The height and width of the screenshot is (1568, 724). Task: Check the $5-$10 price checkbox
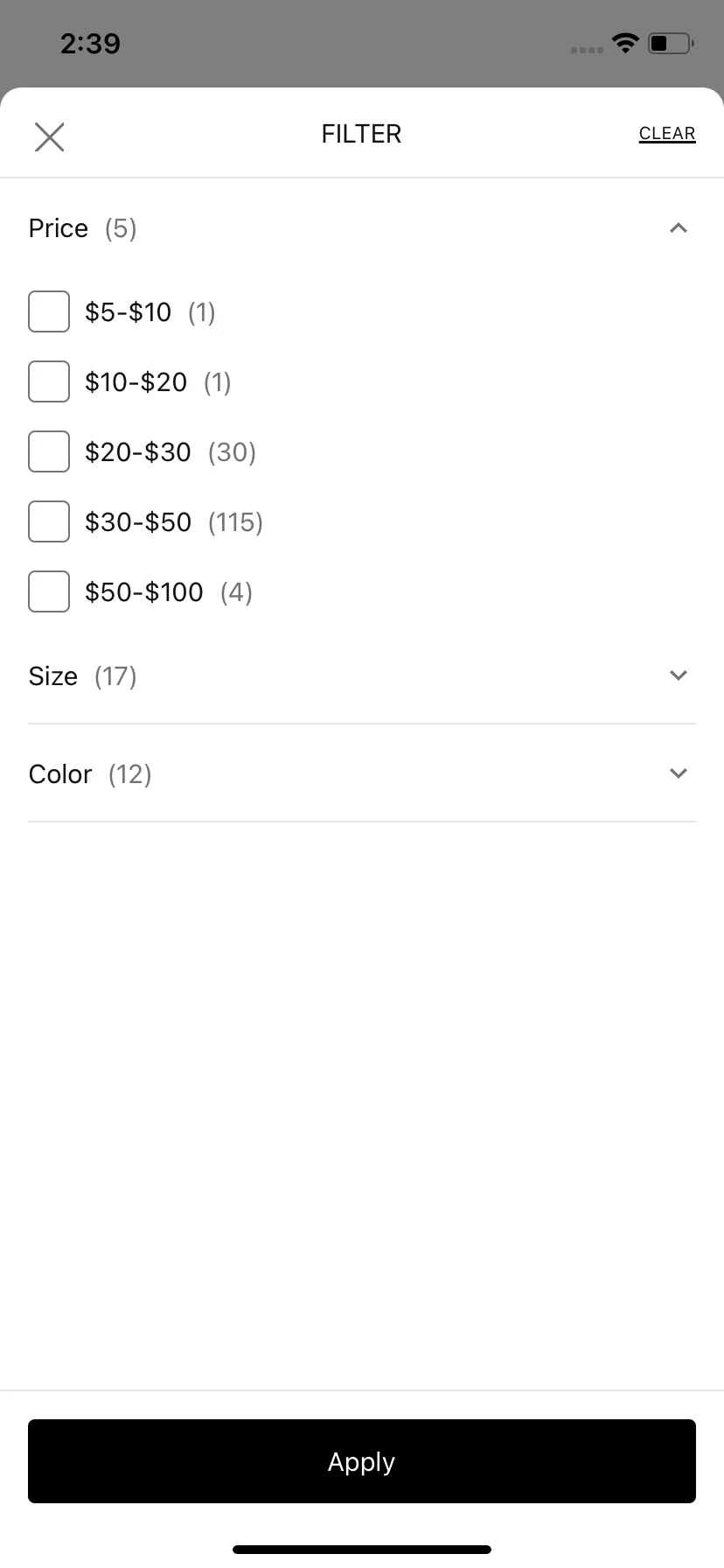(49, 311)
